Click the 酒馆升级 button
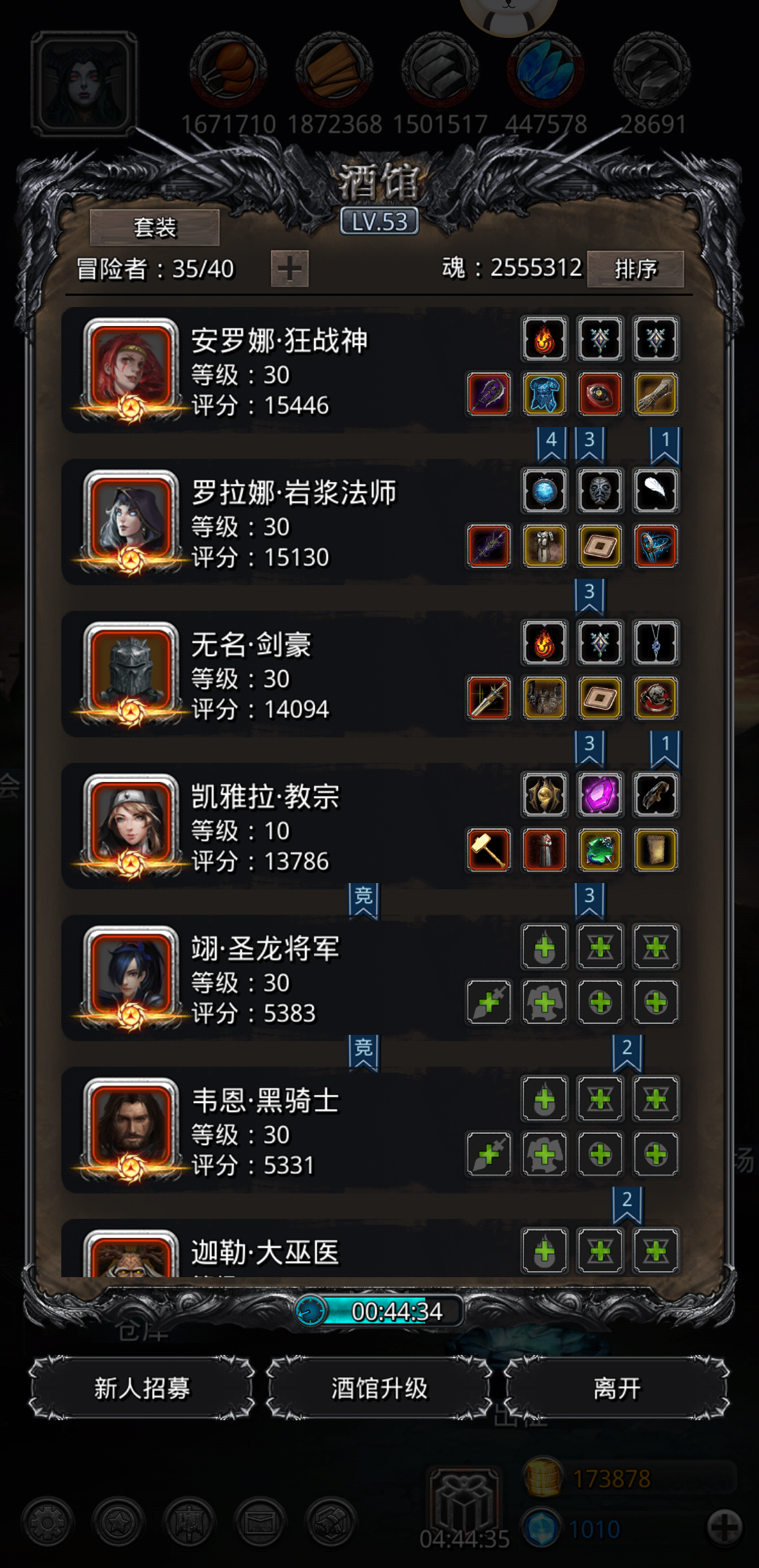This screenshot has height=1568, width=759. tap(379, 1388)
